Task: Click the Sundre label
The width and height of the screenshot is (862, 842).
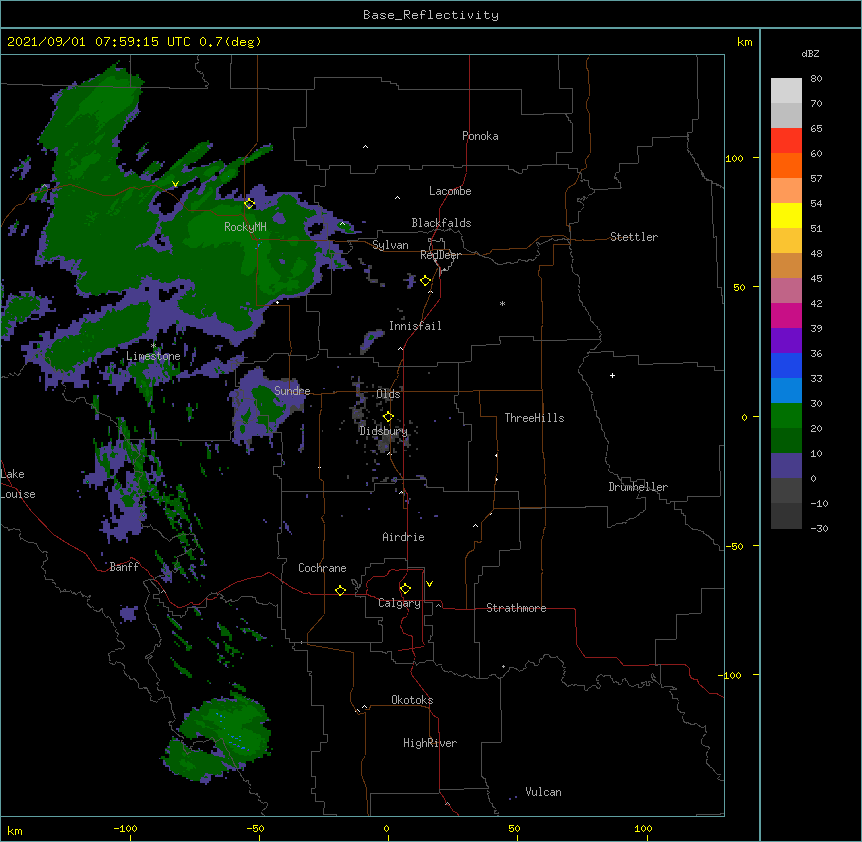Action: (292, 391)
